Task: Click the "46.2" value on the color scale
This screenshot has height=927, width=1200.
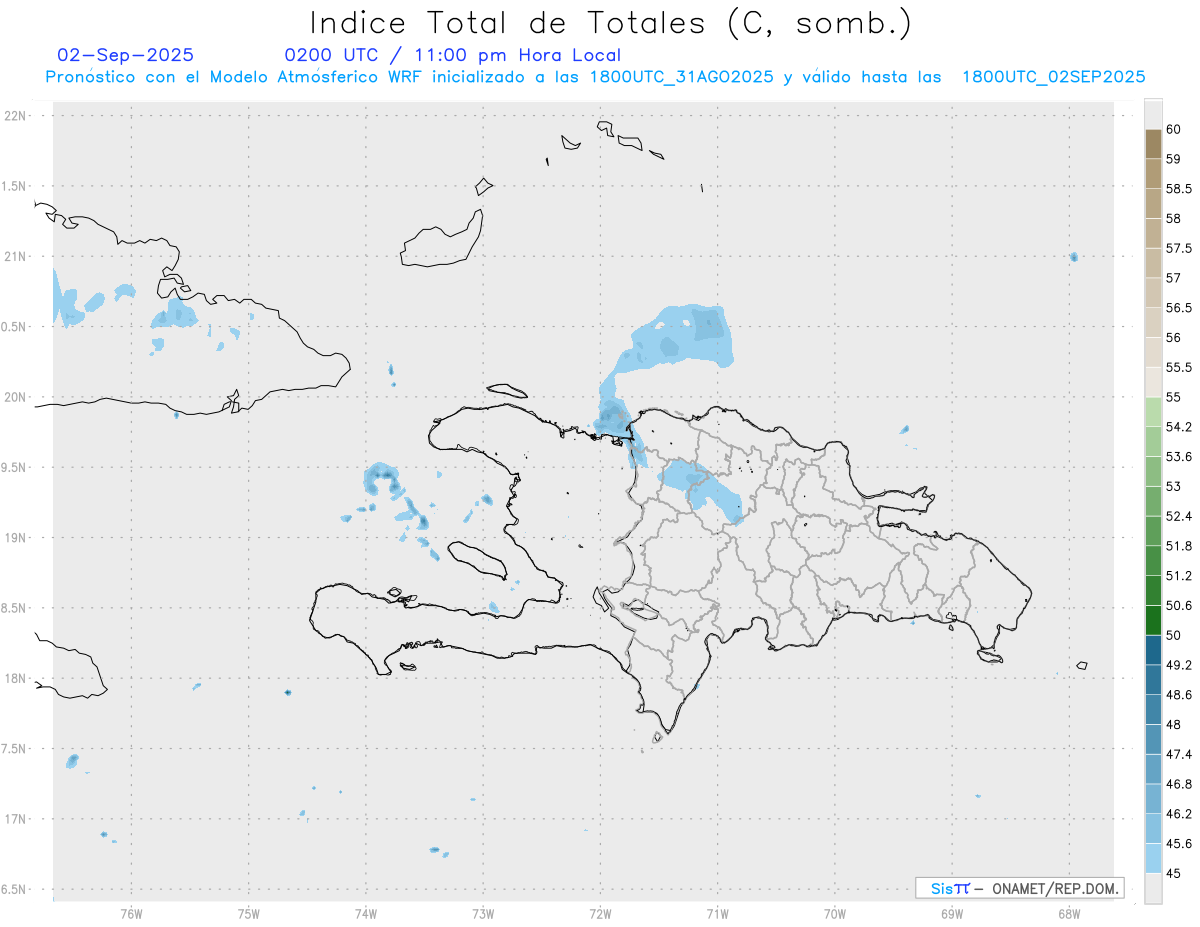Action: point(1179,814)
